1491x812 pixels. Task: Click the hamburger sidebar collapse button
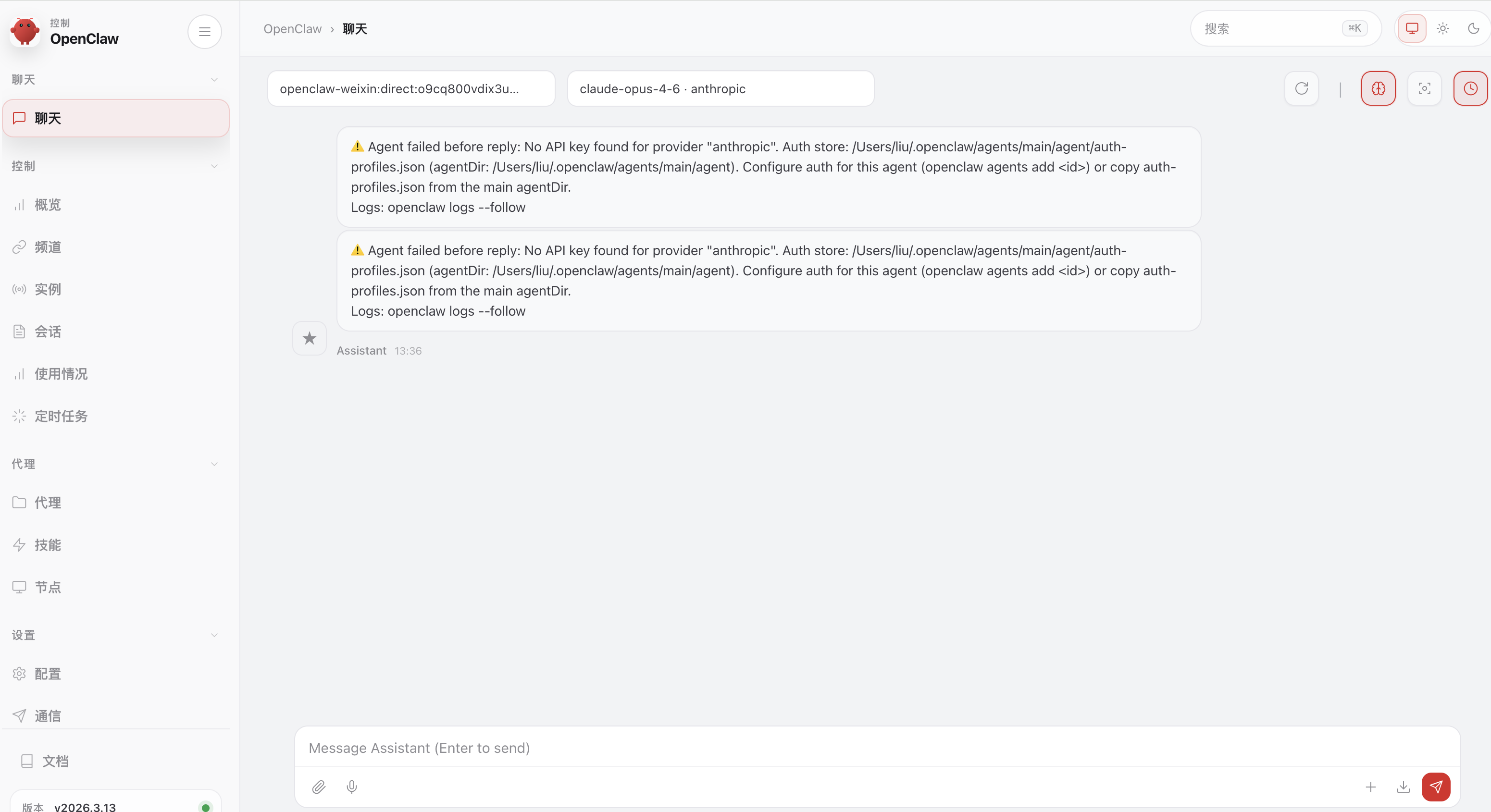[x=204, y=32]
